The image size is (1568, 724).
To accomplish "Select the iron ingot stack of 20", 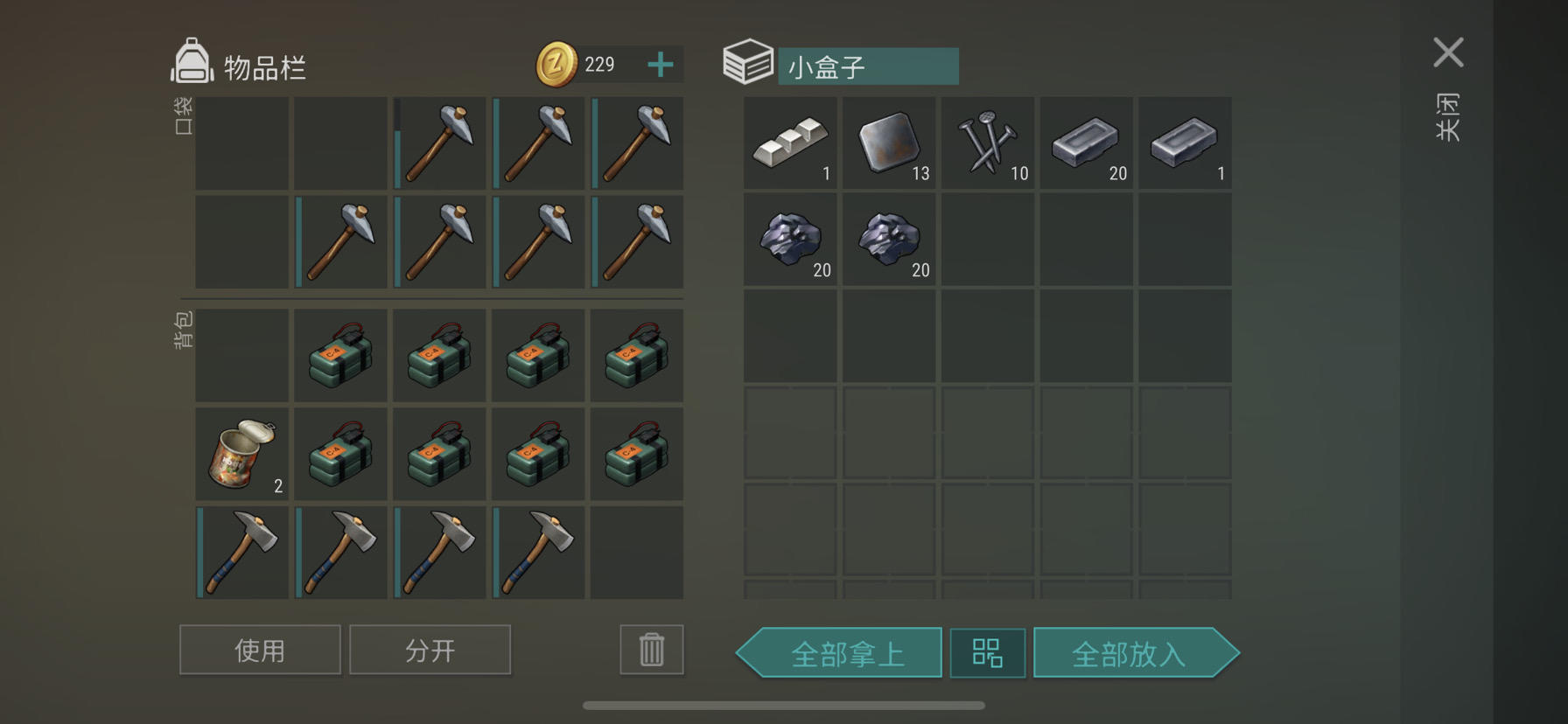I will [x=1087, y=143].
